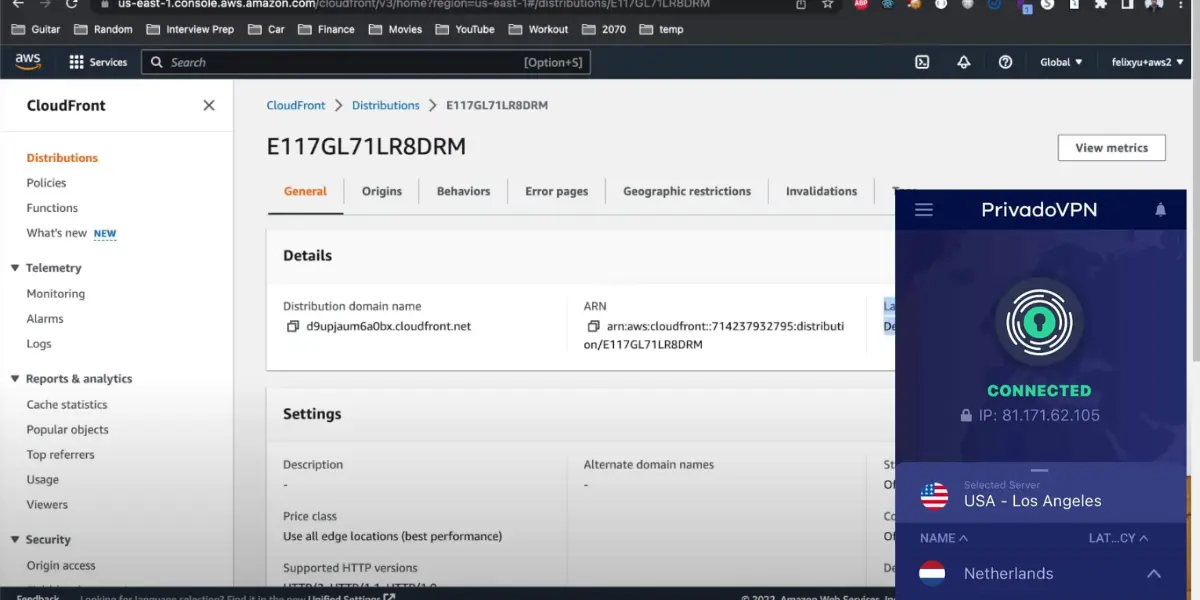Open the PrivadoVPN hamburger menu

coord(924,210)
